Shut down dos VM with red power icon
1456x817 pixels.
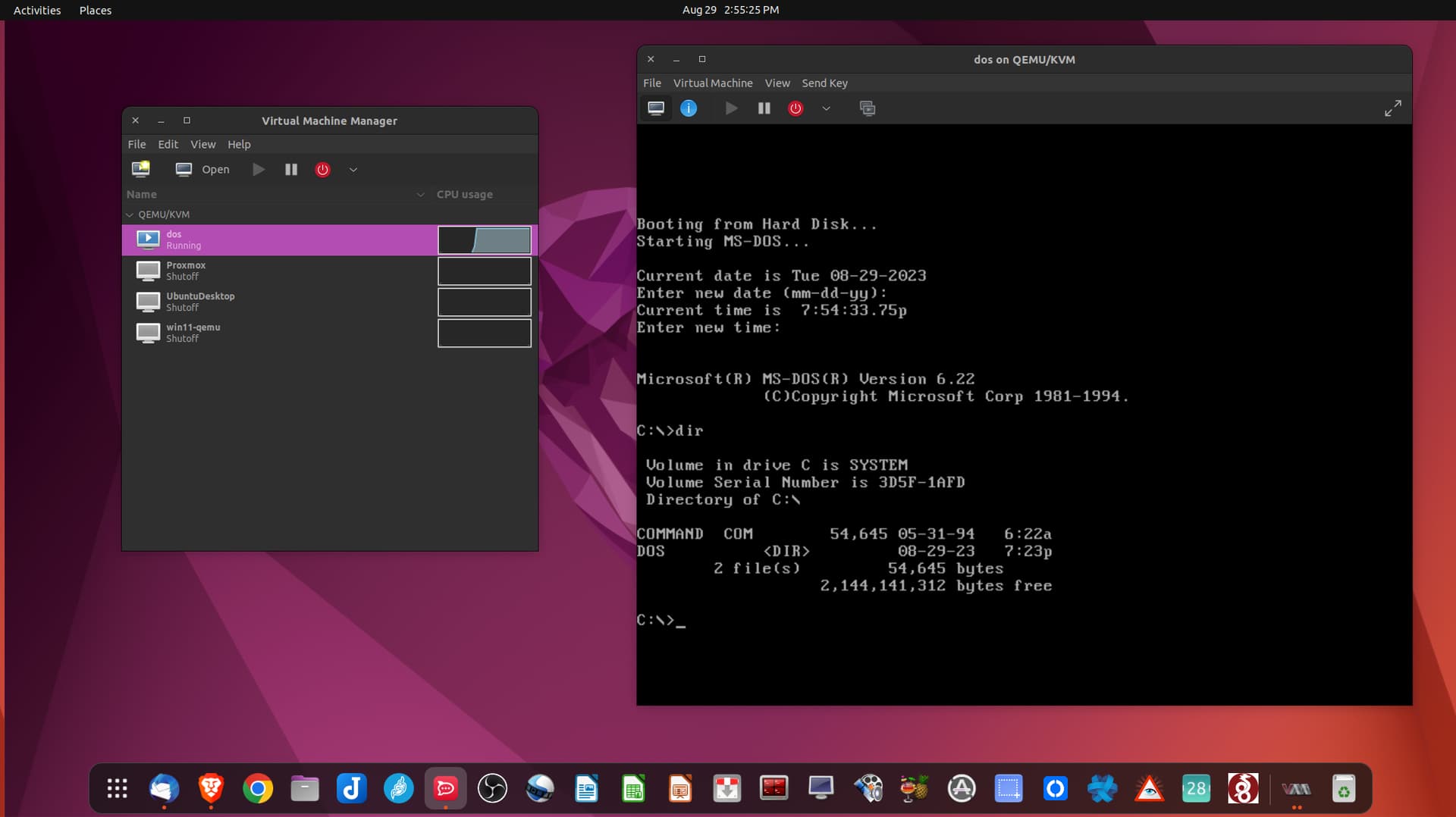[795, 108]
